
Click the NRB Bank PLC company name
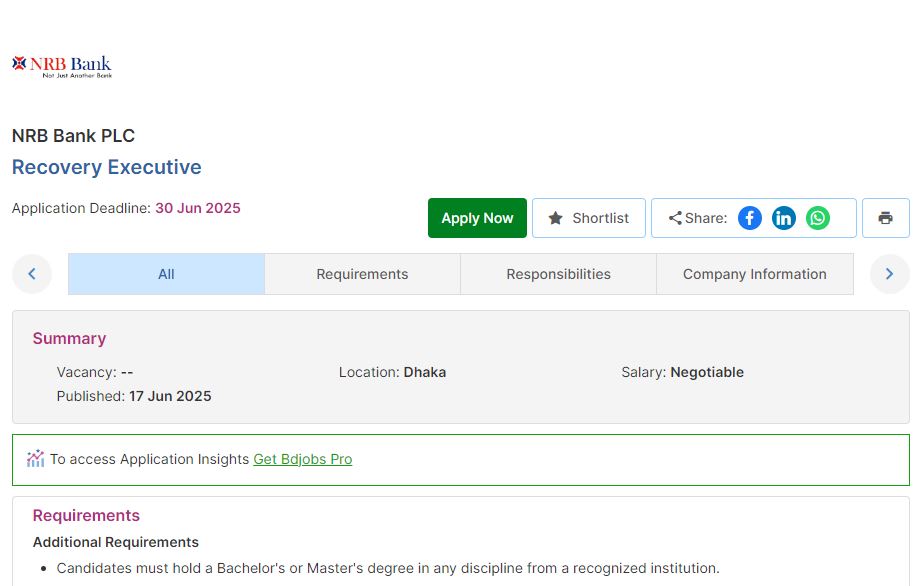click(73, 136)
